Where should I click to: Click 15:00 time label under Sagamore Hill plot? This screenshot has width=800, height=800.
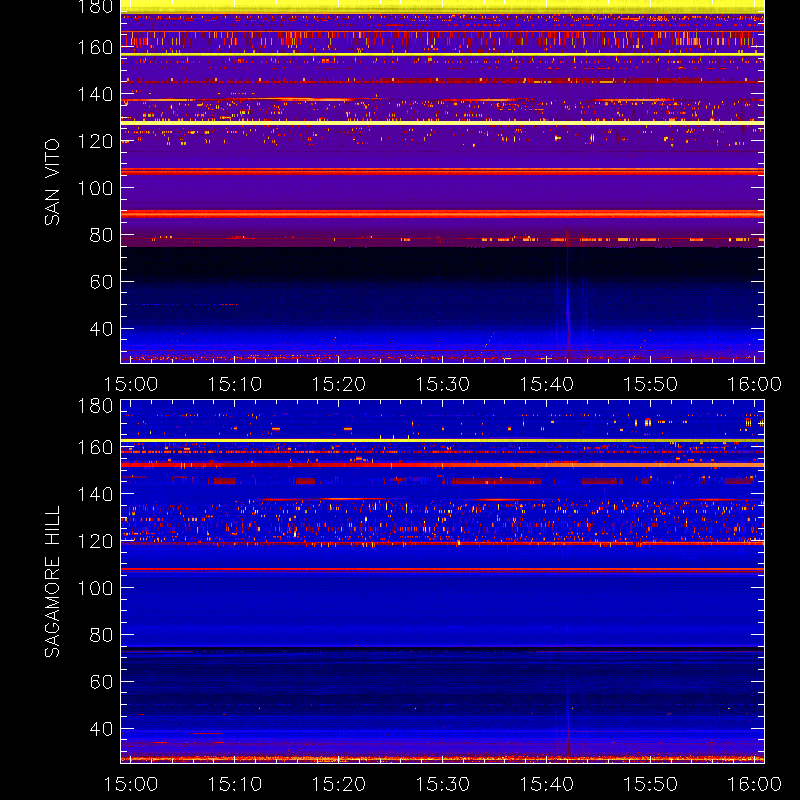[131, 784]
